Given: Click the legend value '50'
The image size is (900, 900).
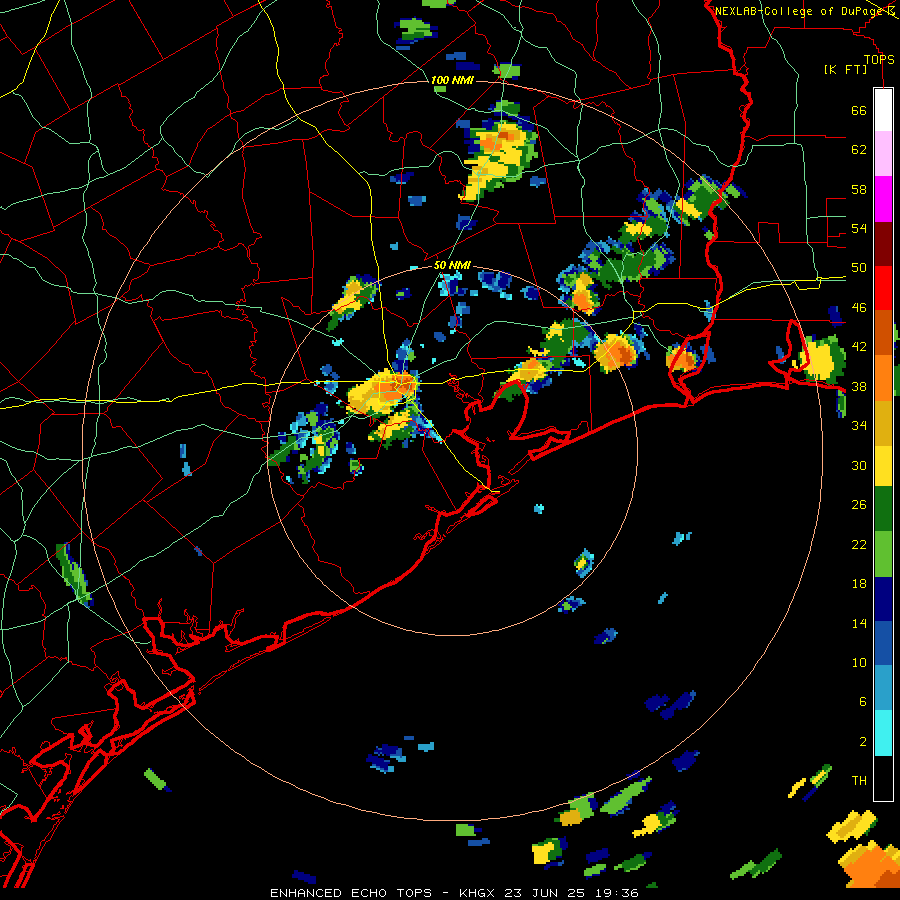Looking at the screenshot, I should click(x=859, y=268).
